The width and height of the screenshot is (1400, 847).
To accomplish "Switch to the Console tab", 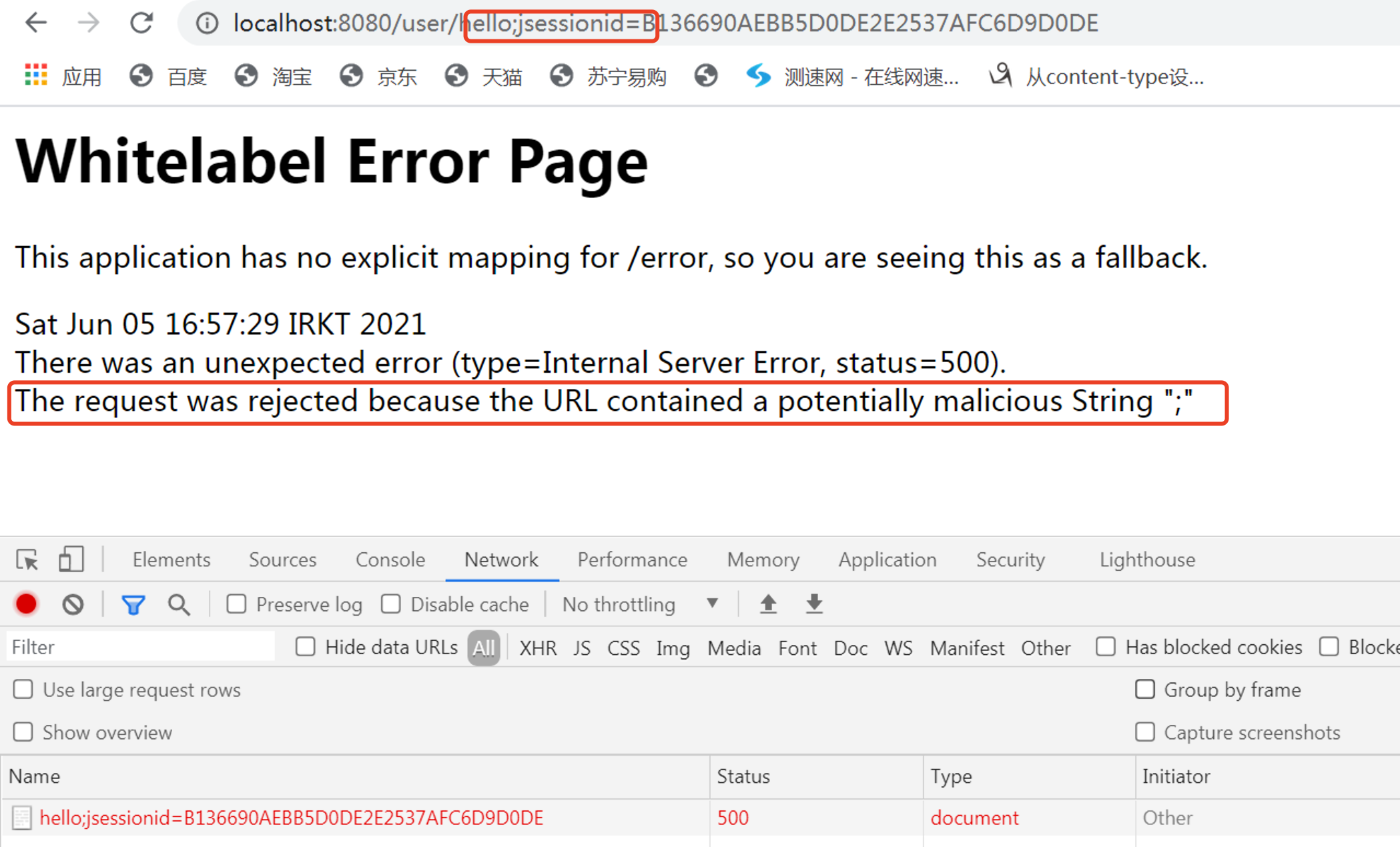I will click(x=390, y=560).
